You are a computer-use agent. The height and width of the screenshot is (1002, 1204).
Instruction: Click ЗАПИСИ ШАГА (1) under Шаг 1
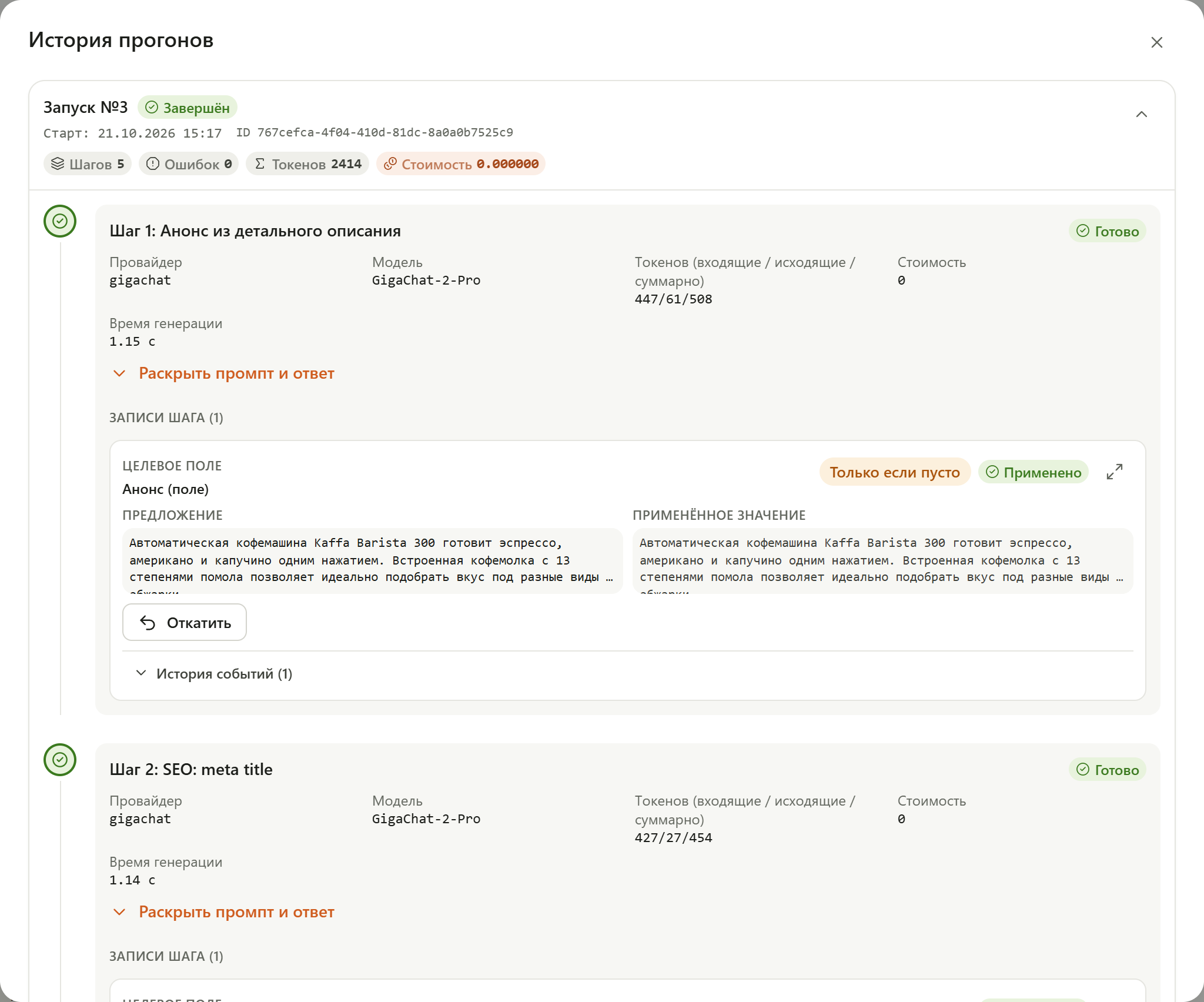166,417
